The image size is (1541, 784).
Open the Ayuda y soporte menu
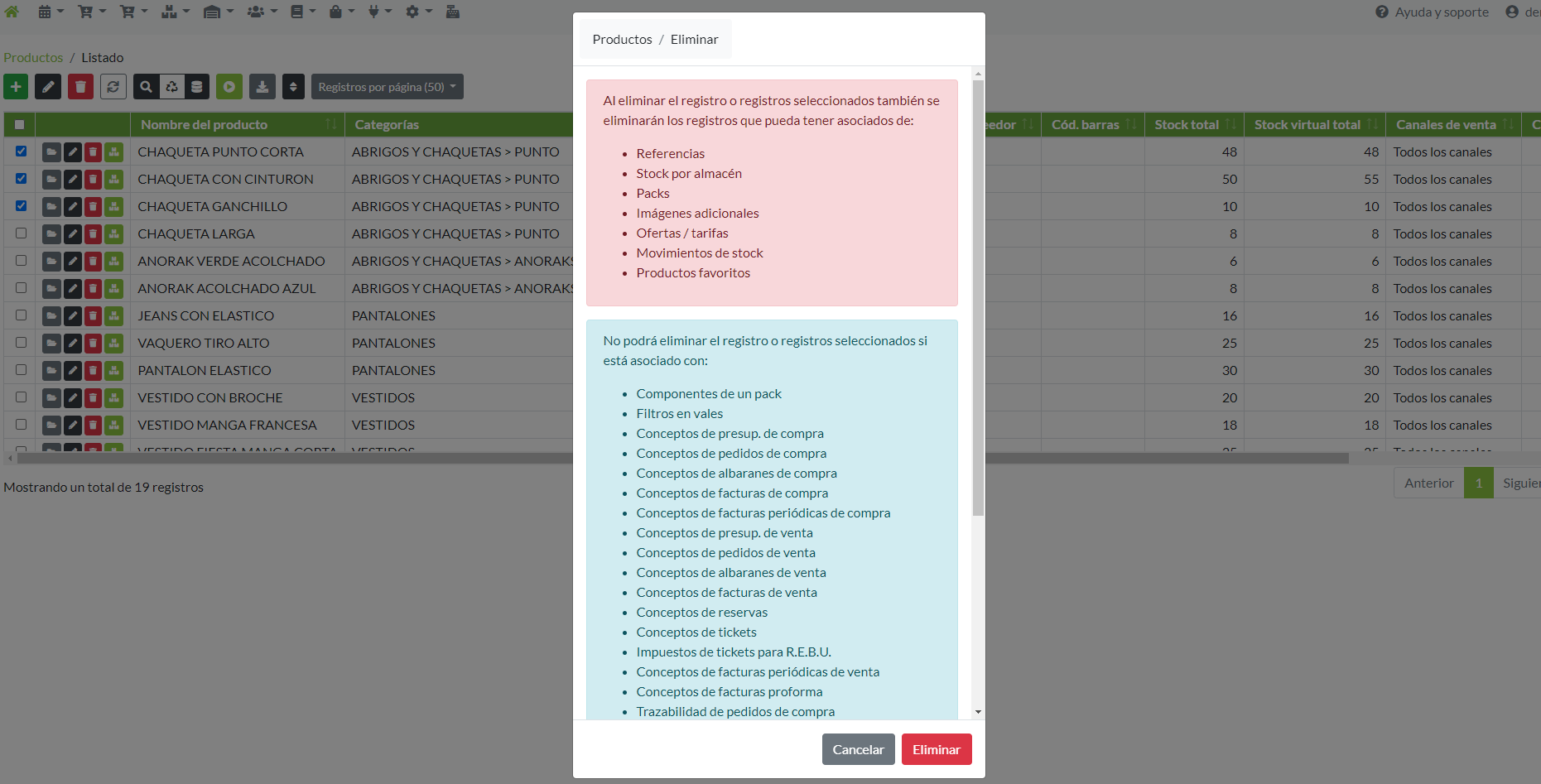1432,12
